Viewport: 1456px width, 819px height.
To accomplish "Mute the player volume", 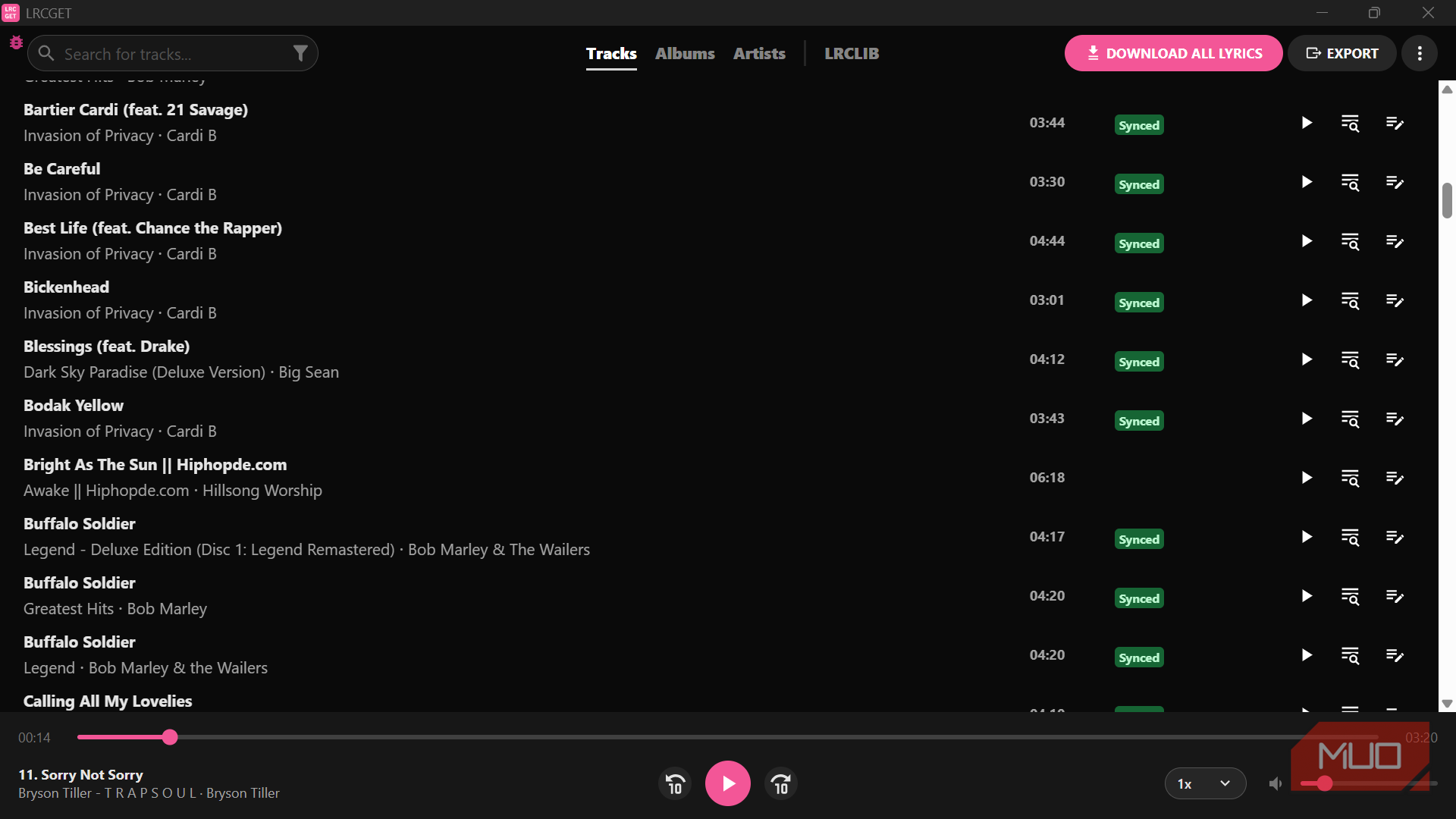I will [1276, 783].
